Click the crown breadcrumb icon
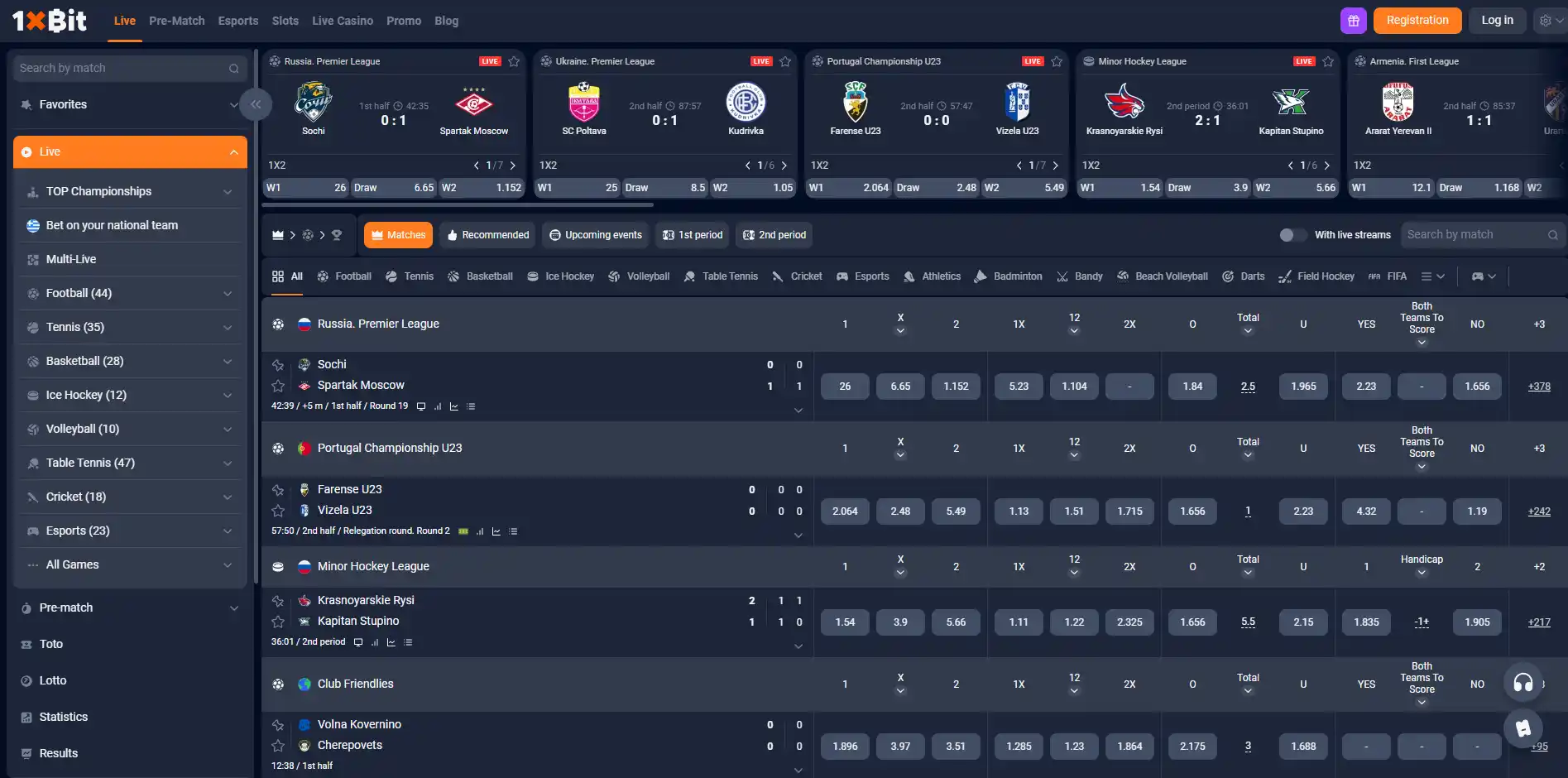This screenshot has height=778, width=1568. 278,235
